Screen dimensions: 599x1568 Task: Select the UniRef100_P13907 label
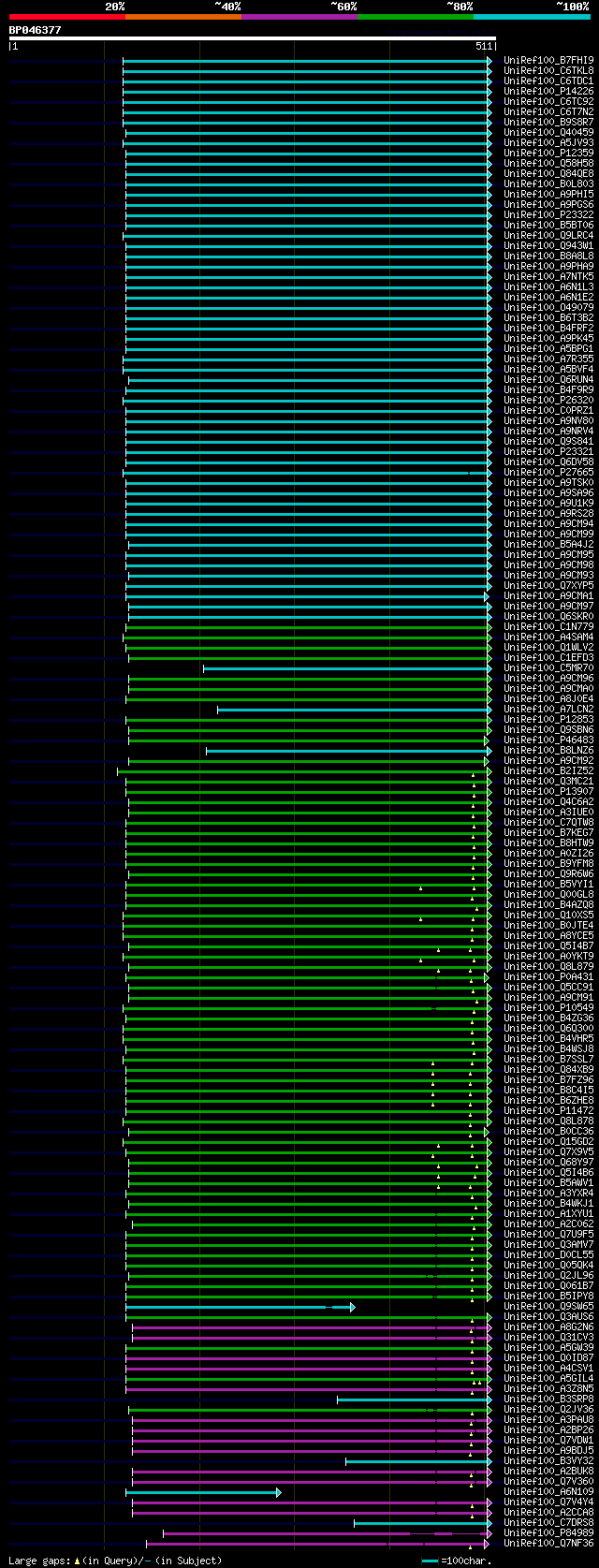click(548, 791)
